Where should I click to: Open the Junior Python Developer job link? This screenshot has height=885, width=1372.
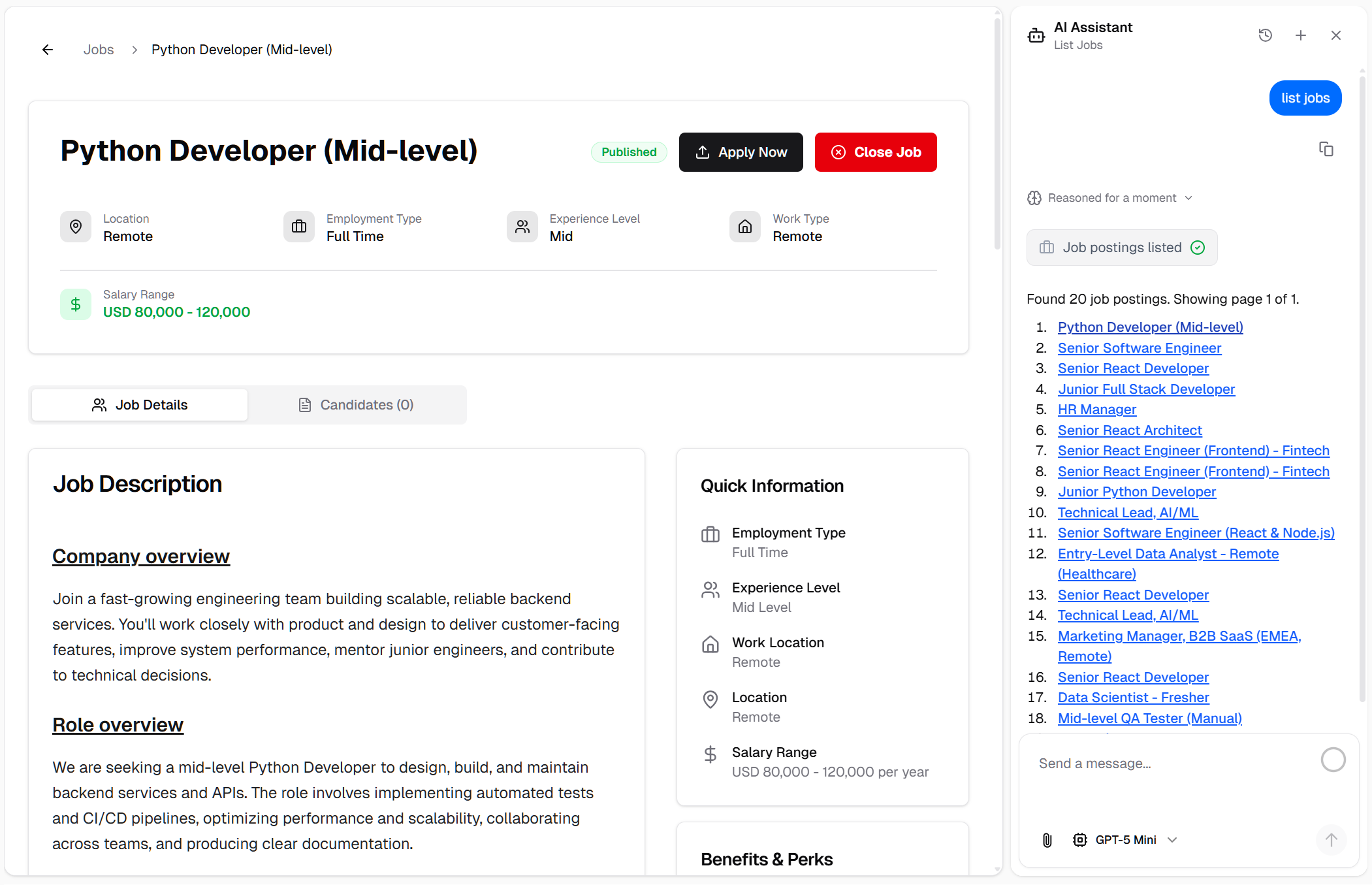click(x=1137, y=491)
